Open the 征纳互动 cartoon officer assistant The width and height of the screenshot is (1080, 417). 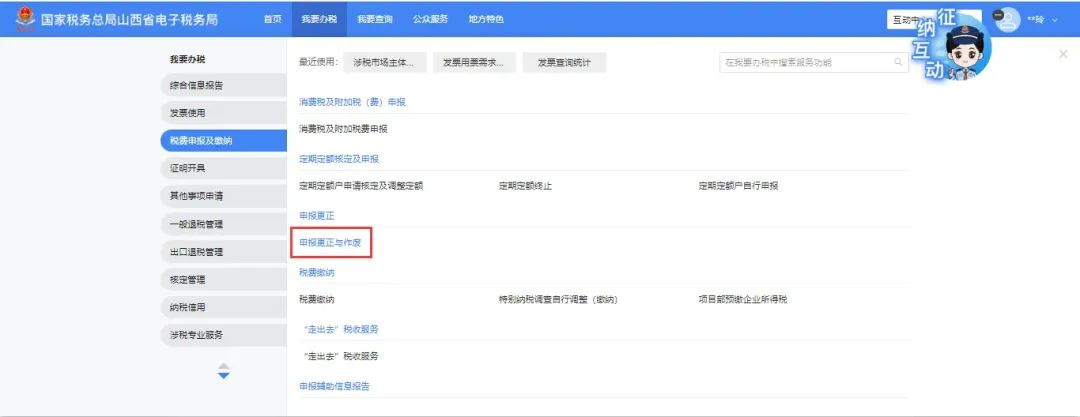point(945,45)
